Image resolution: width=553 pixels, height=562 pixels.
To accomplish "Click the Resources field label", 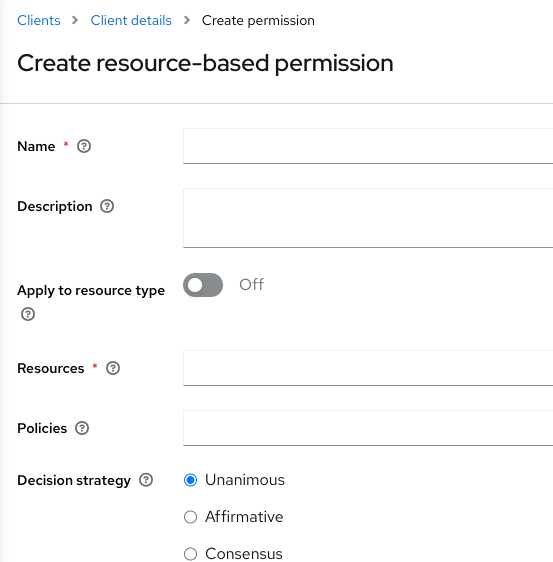I will point(51,368).
